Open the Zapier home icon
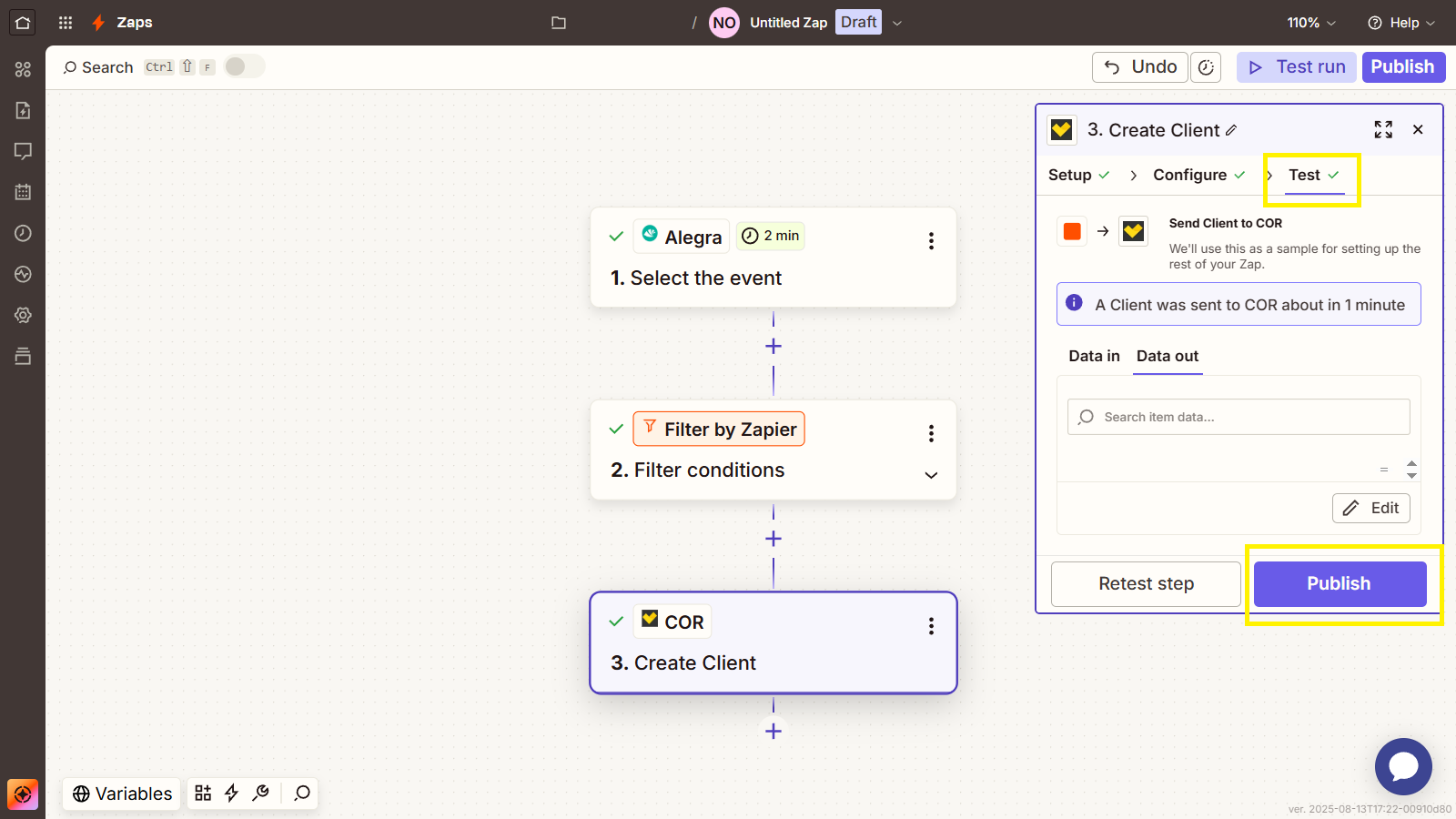The height and width of the screenshot is (819, 1456). (x=23, y=23)
